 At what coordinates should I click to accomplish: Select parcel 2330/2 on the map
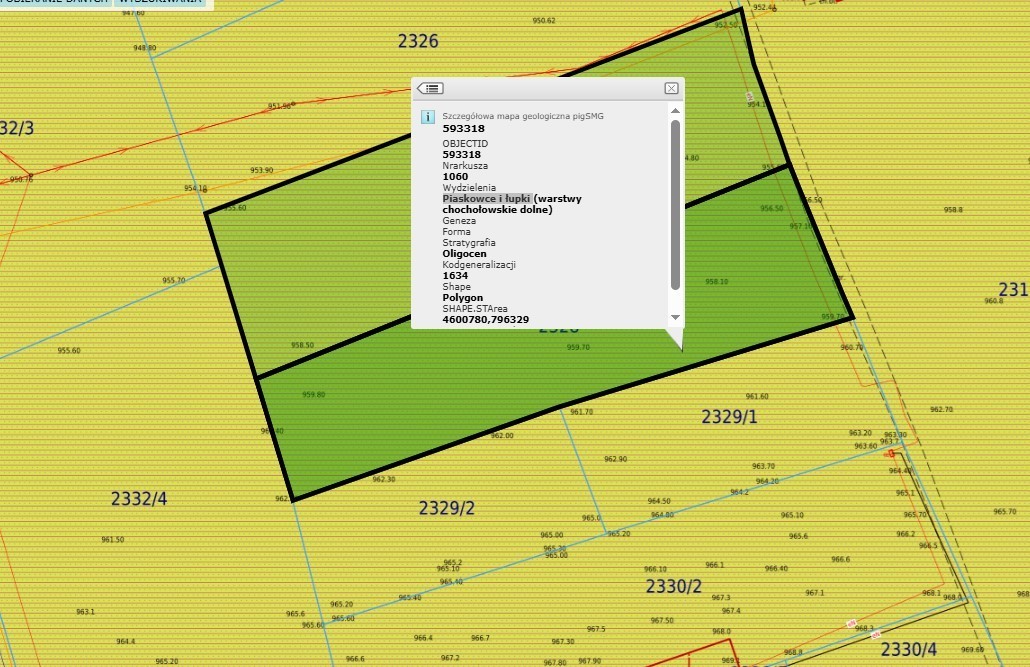coord(674,586)
